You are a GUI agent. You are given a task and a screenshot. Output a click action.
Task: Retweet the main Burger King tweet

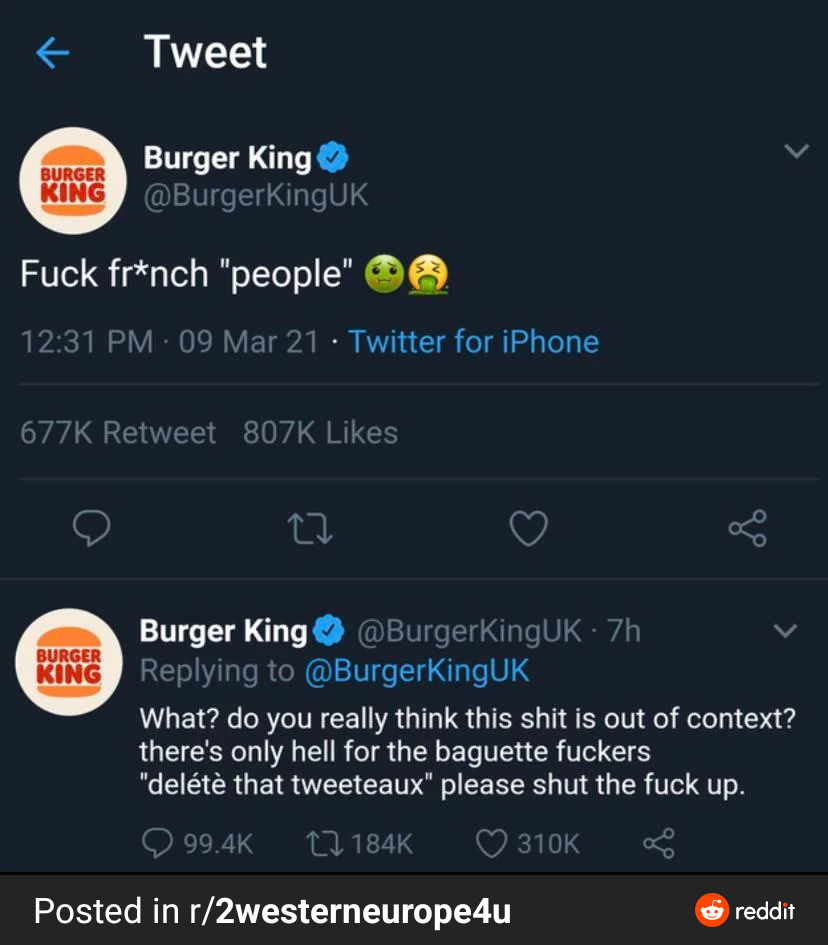point(311,528)
